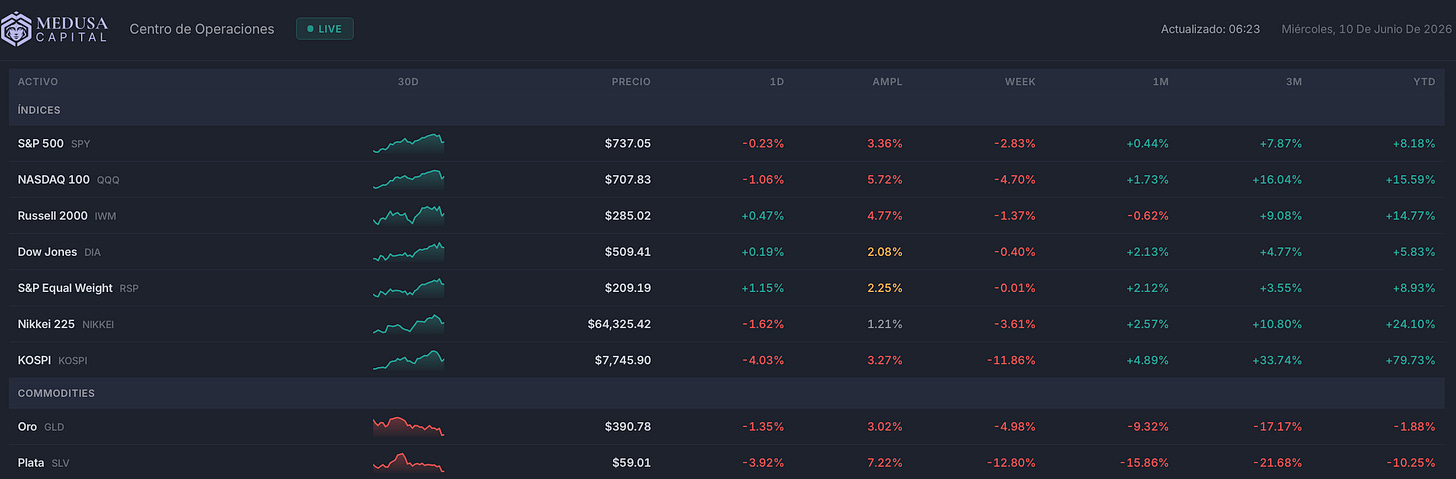Select the NASDAQ 100 asset name

coord(54,179)
